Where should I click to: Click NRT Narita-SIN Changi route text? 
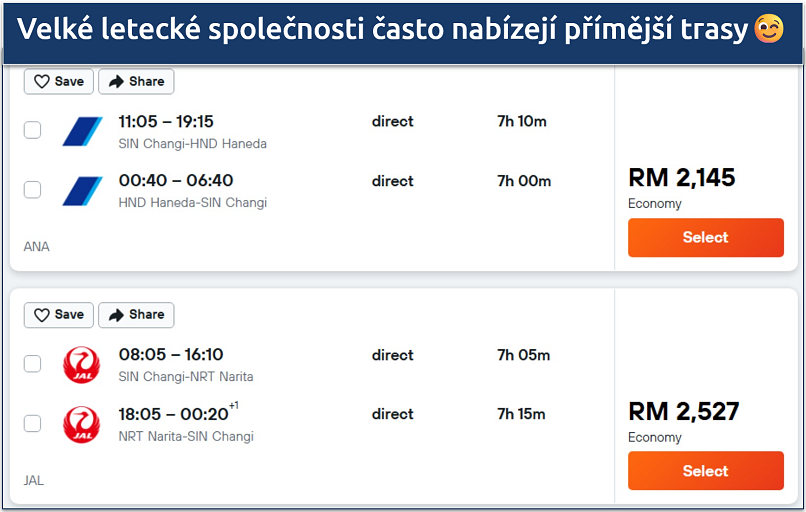(186, 436)
